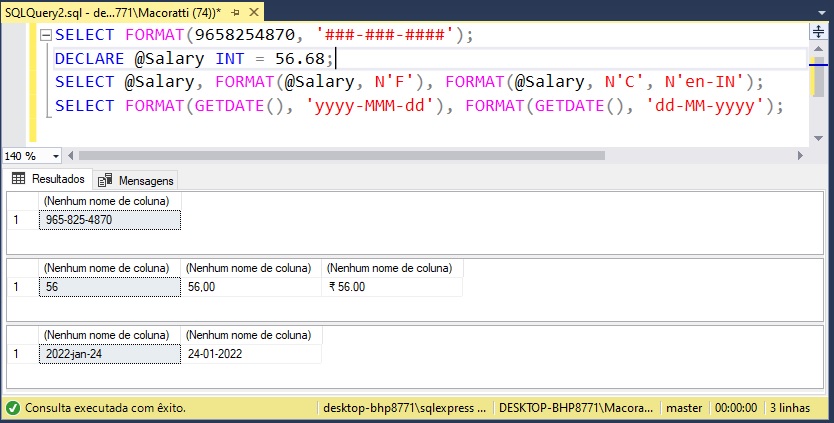This screenshot has width=834, height=423.
Task: Click the server name desktop-bhp8771\sqlexpress
Action: tap(404, 408)
